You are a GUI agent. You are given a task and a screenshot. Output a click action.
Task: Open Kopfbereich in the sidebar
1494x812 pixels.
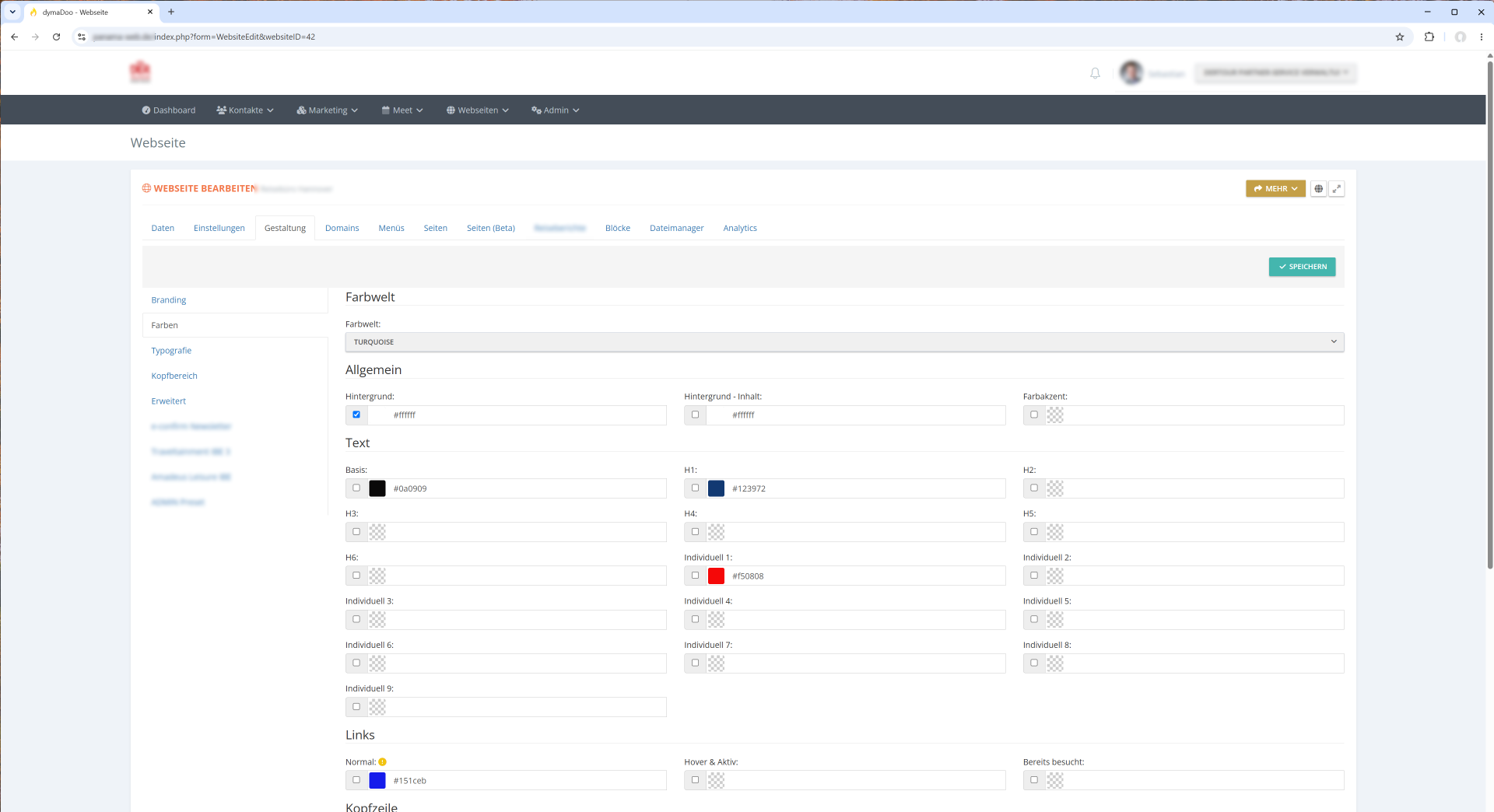(x=174, y=376)
